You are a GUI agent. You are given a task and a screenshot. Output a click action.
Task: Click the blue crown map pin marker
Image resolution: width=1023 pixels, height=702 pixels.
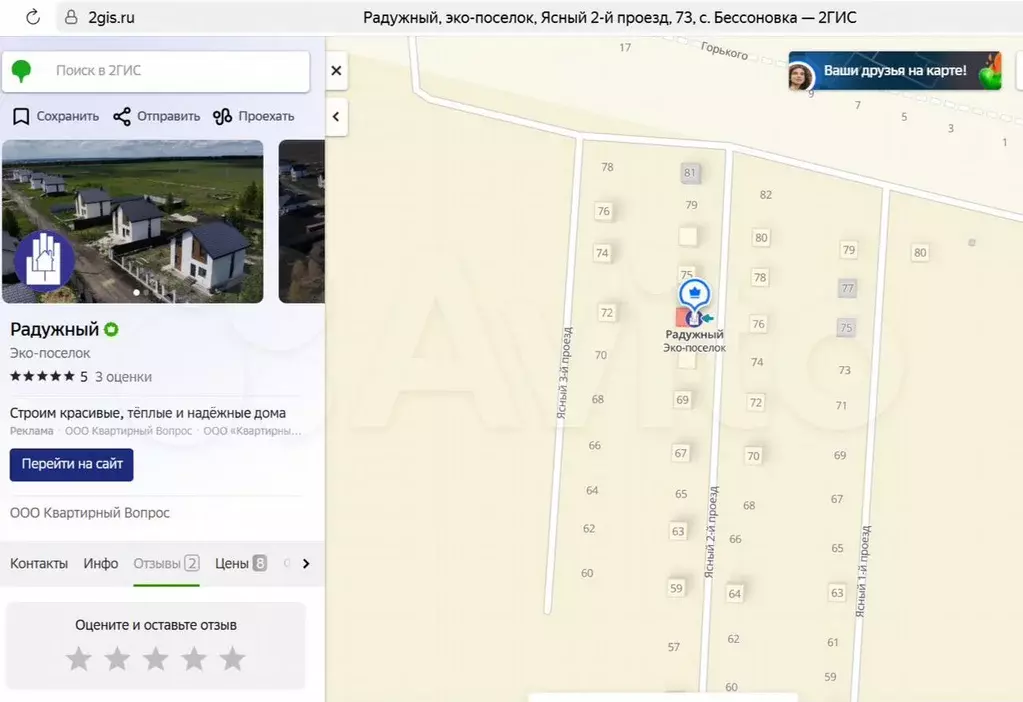point(694,294)
